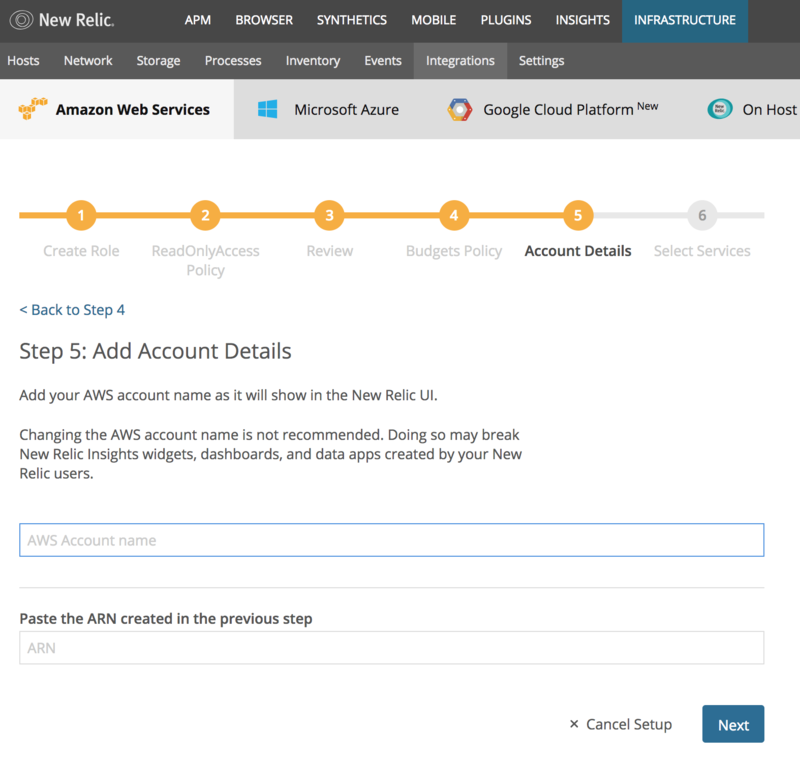The image size is (800, 764).
Task: Open the SYNTHETICS product menu
Action: (352, 20)
